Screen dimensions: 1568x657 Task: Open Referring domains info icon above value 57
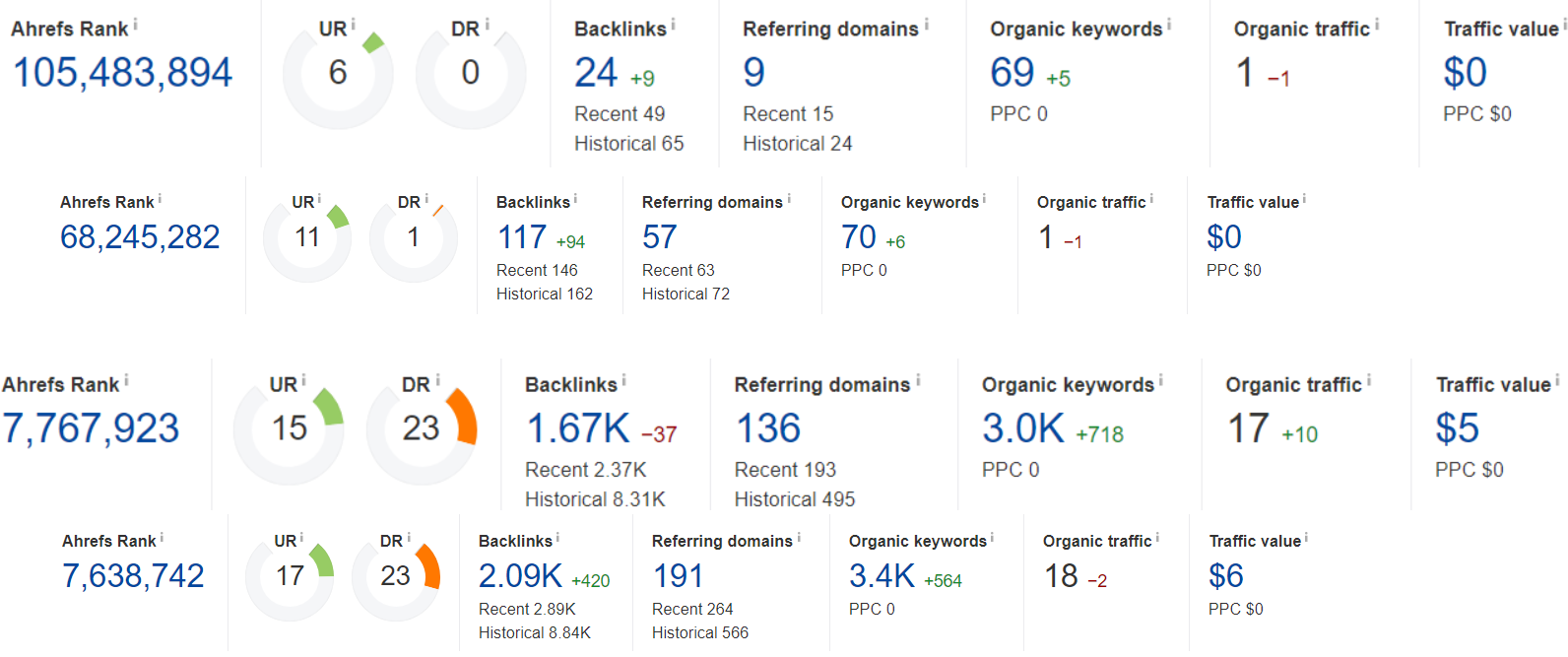coord(789,199)
